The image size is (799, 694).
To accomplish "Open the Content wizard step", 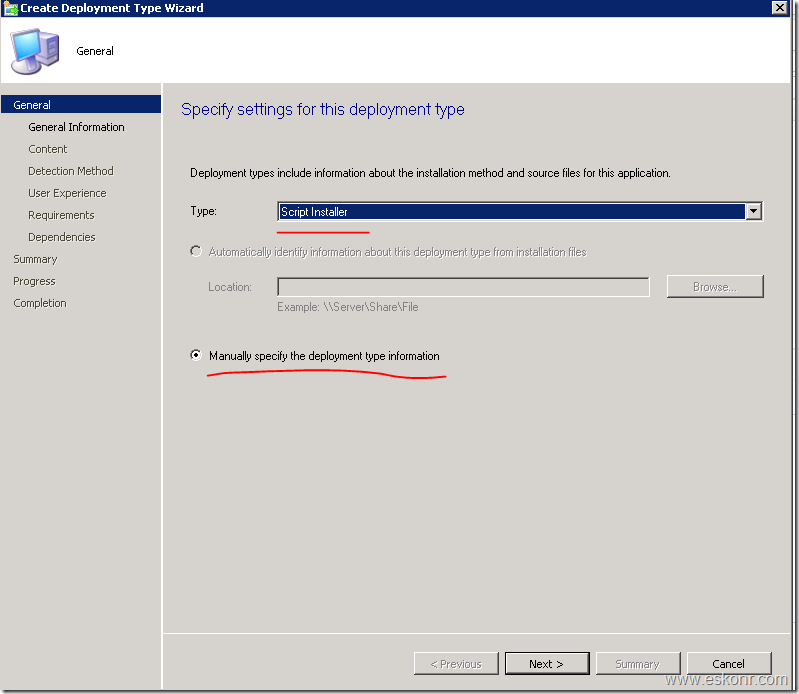I will point(48,149).
